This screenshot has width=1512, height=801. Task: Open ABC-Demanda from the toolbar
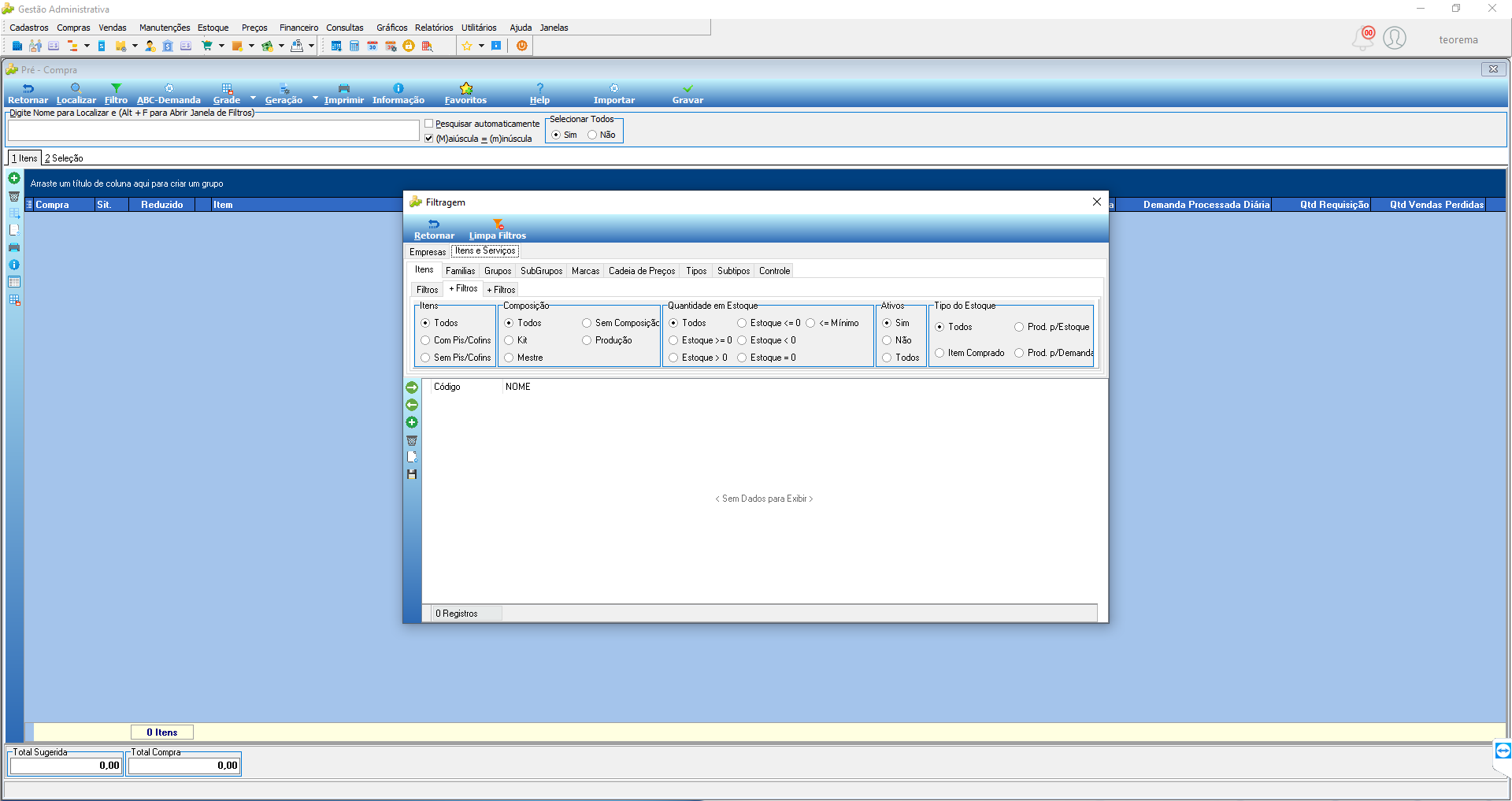[x=169, y=94]
